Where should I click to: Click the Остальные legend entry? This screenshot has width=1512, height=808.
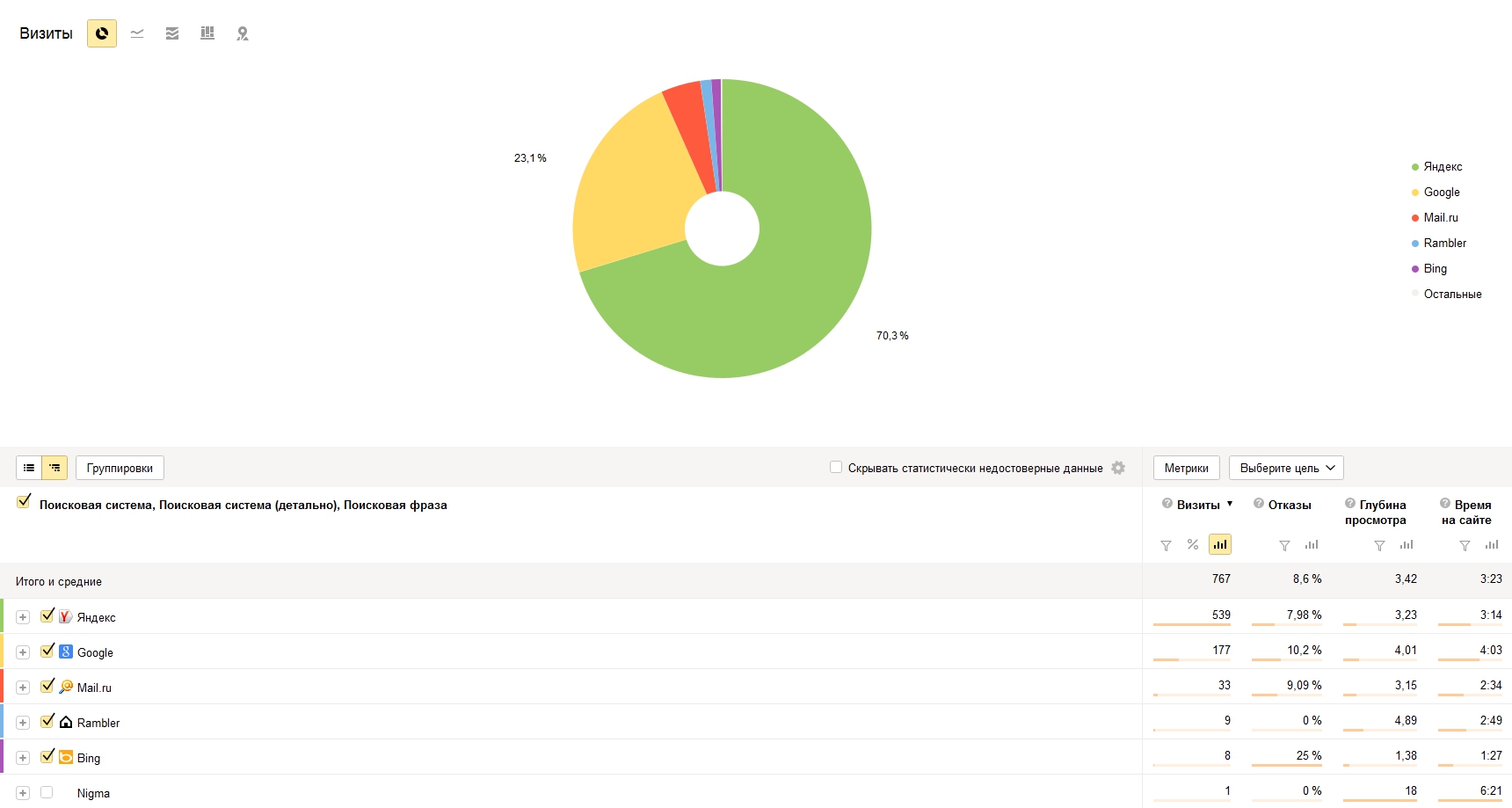tap(1446, 294)
